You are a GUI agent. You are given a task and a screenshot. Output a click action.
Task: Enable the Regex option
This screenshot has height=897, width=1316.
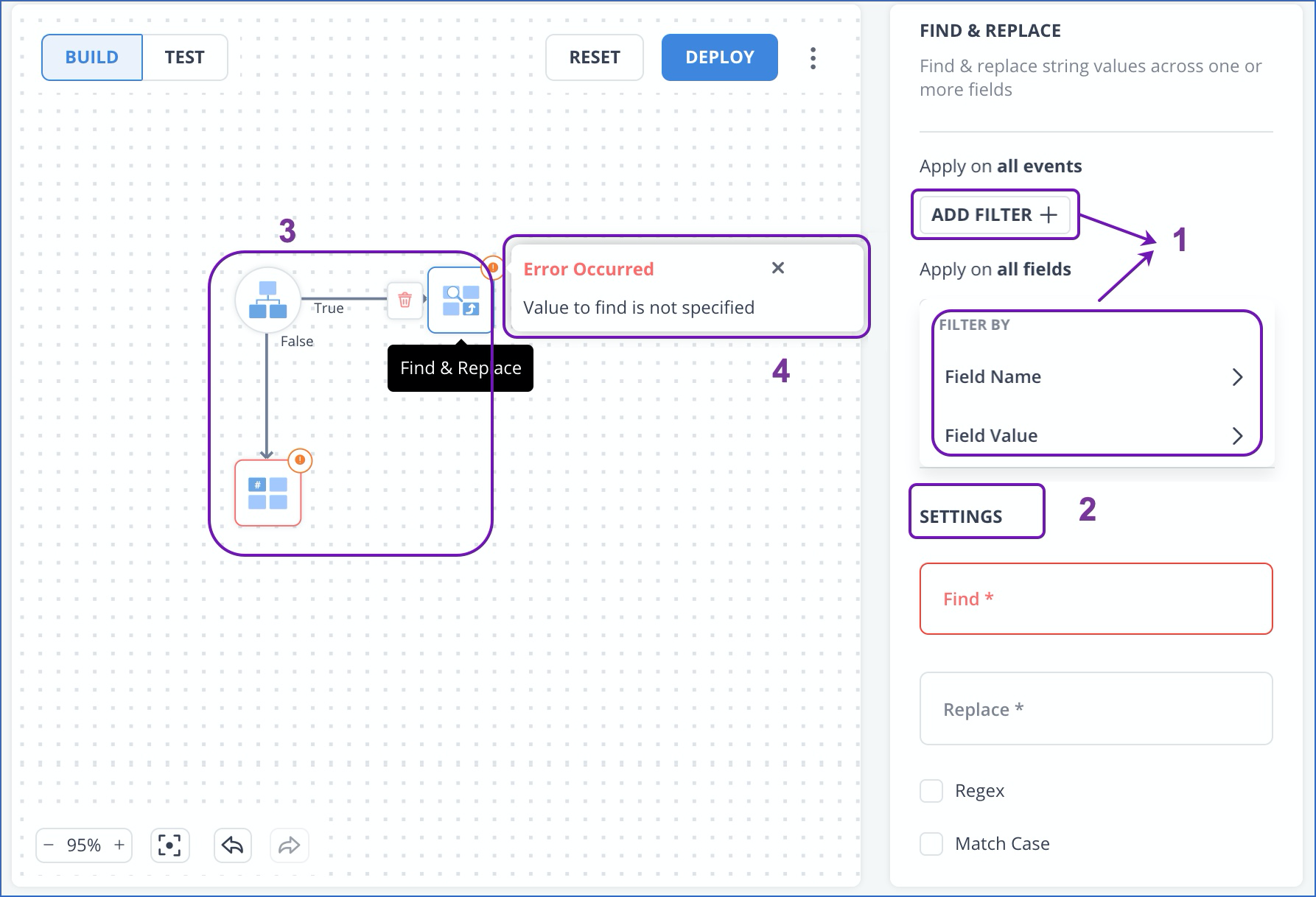[x=931, y=790]
